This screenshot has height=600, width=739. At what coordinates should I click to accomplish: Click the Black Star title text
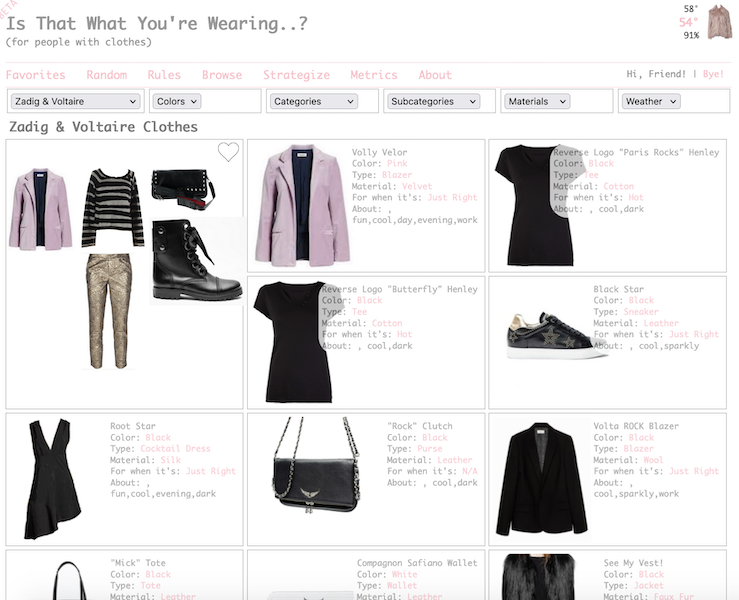click(618, 289)
